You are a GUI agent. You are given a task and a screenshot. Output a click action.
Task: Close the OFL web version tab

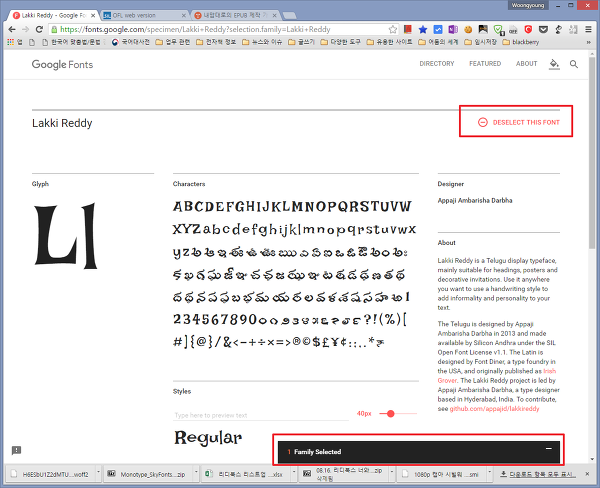(184, 15)
